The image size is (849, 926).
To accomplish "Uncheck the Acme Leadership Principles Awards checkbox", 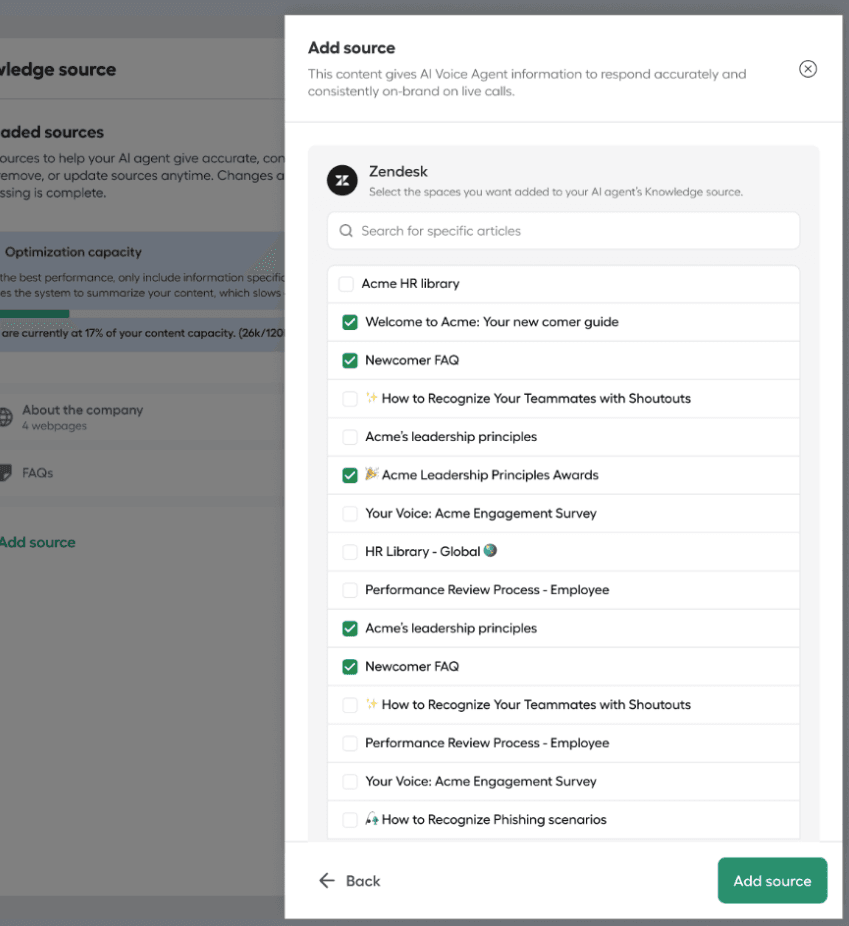I will tap(350, 475).
